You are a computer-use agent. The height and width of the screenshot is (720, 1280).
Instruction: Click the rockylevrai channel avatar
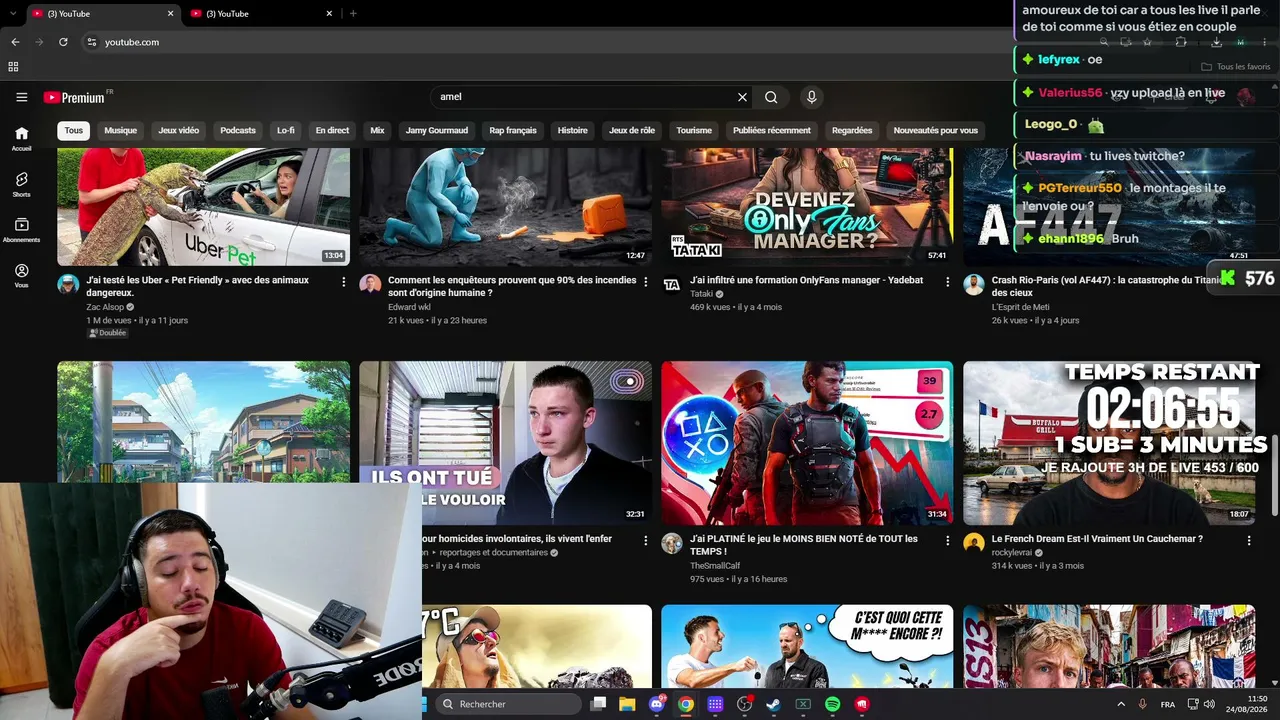point(974,542)
